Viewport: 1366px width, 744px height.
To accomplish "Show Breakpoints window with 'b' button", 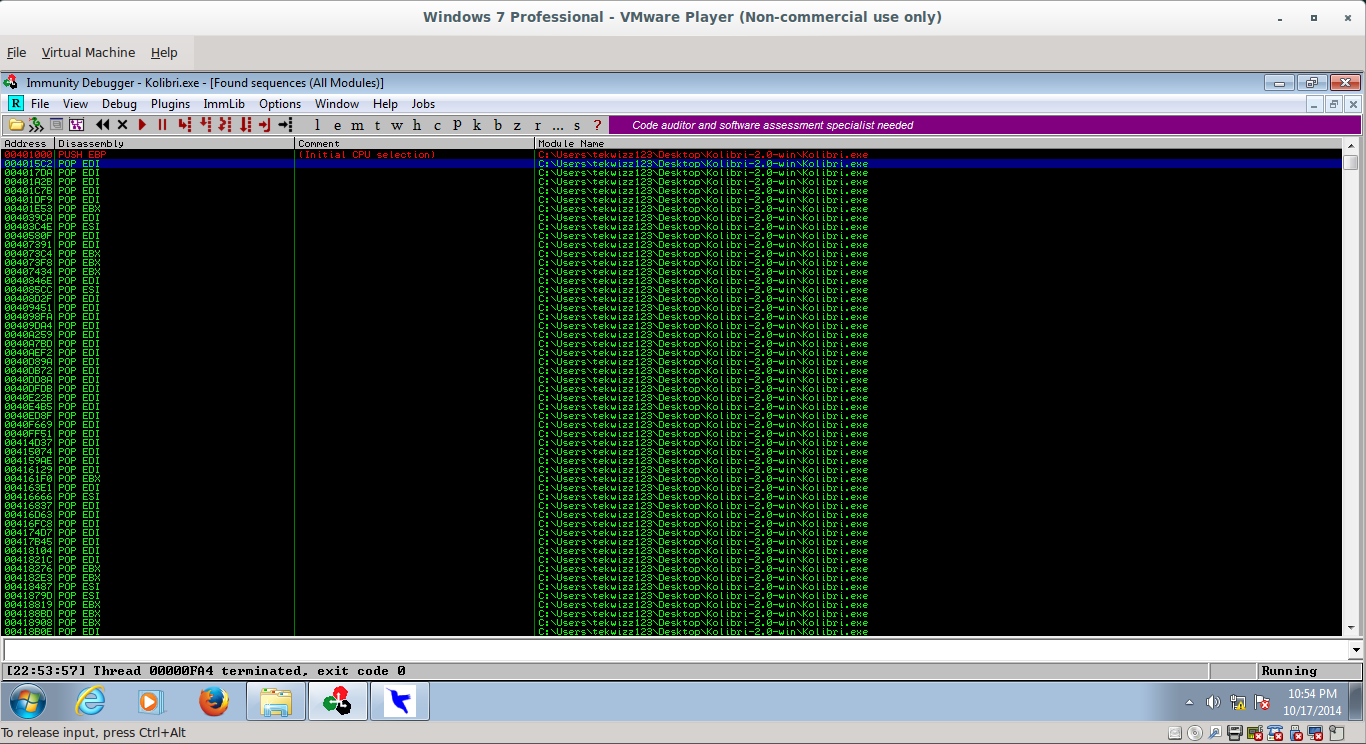I will point(497,125).
